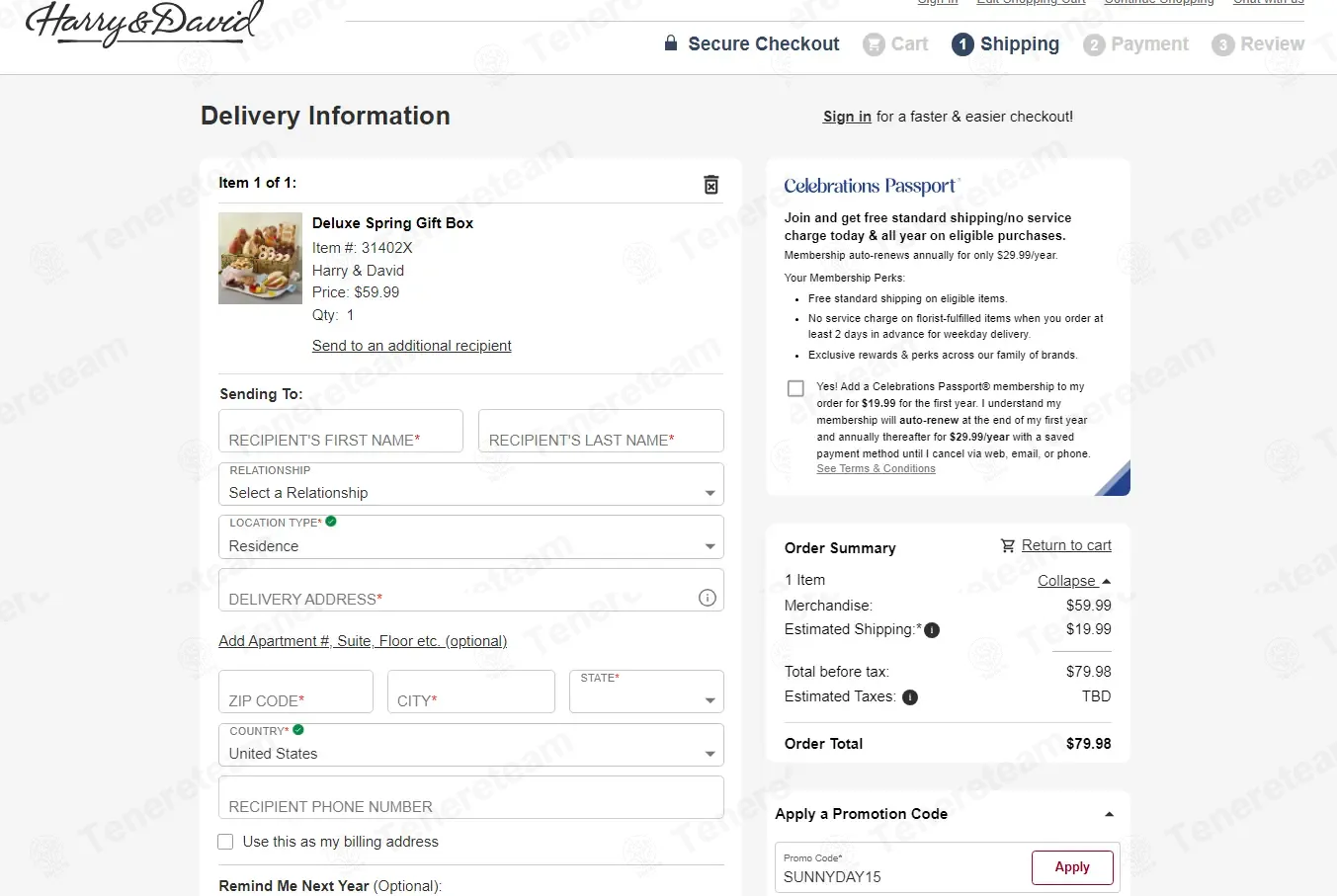Open See Terms & Conditions link

pyautogui.click(x=876, y=469)
